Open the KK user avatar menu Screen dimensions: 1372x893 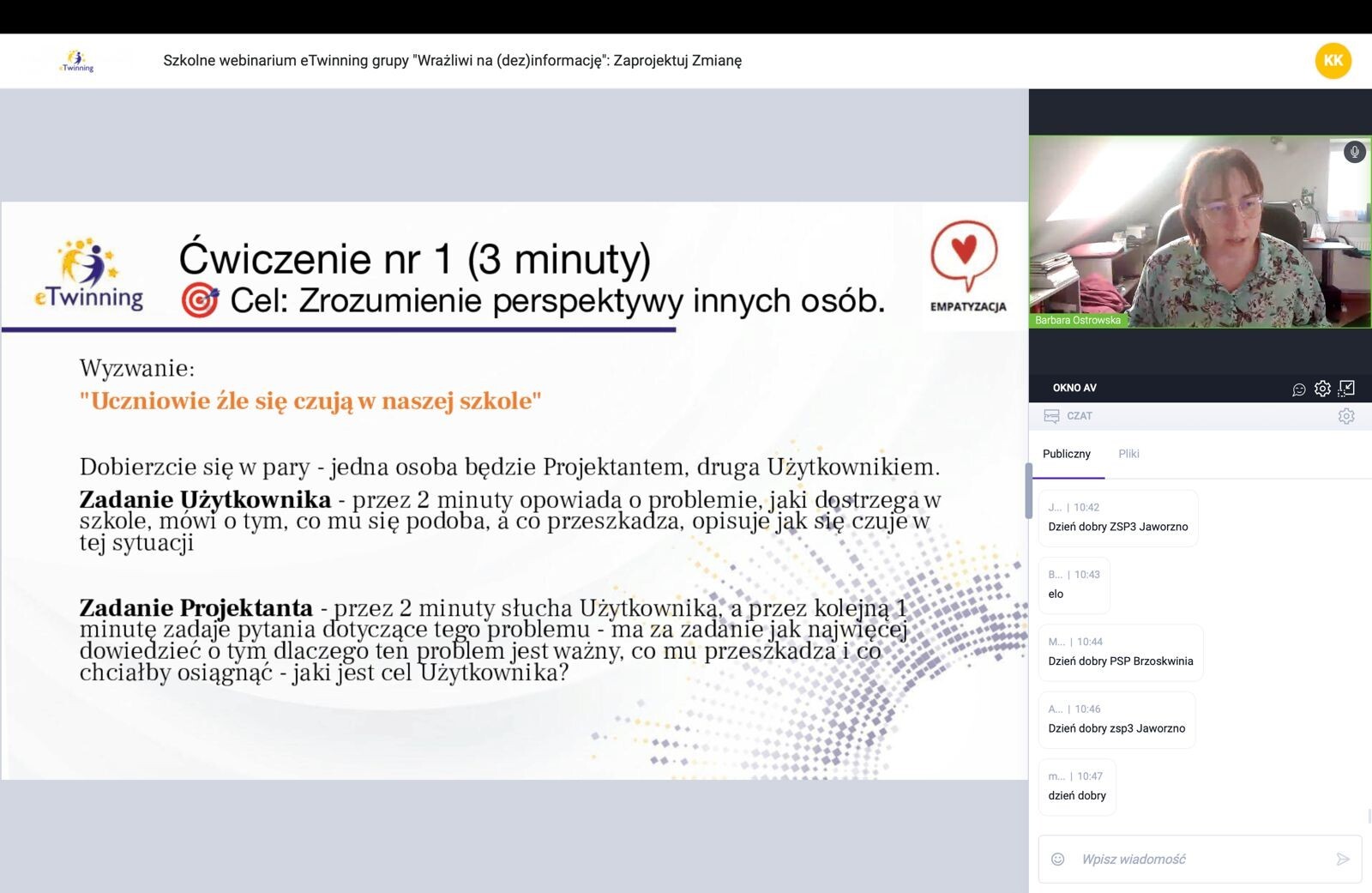[x=1333, y=61]
